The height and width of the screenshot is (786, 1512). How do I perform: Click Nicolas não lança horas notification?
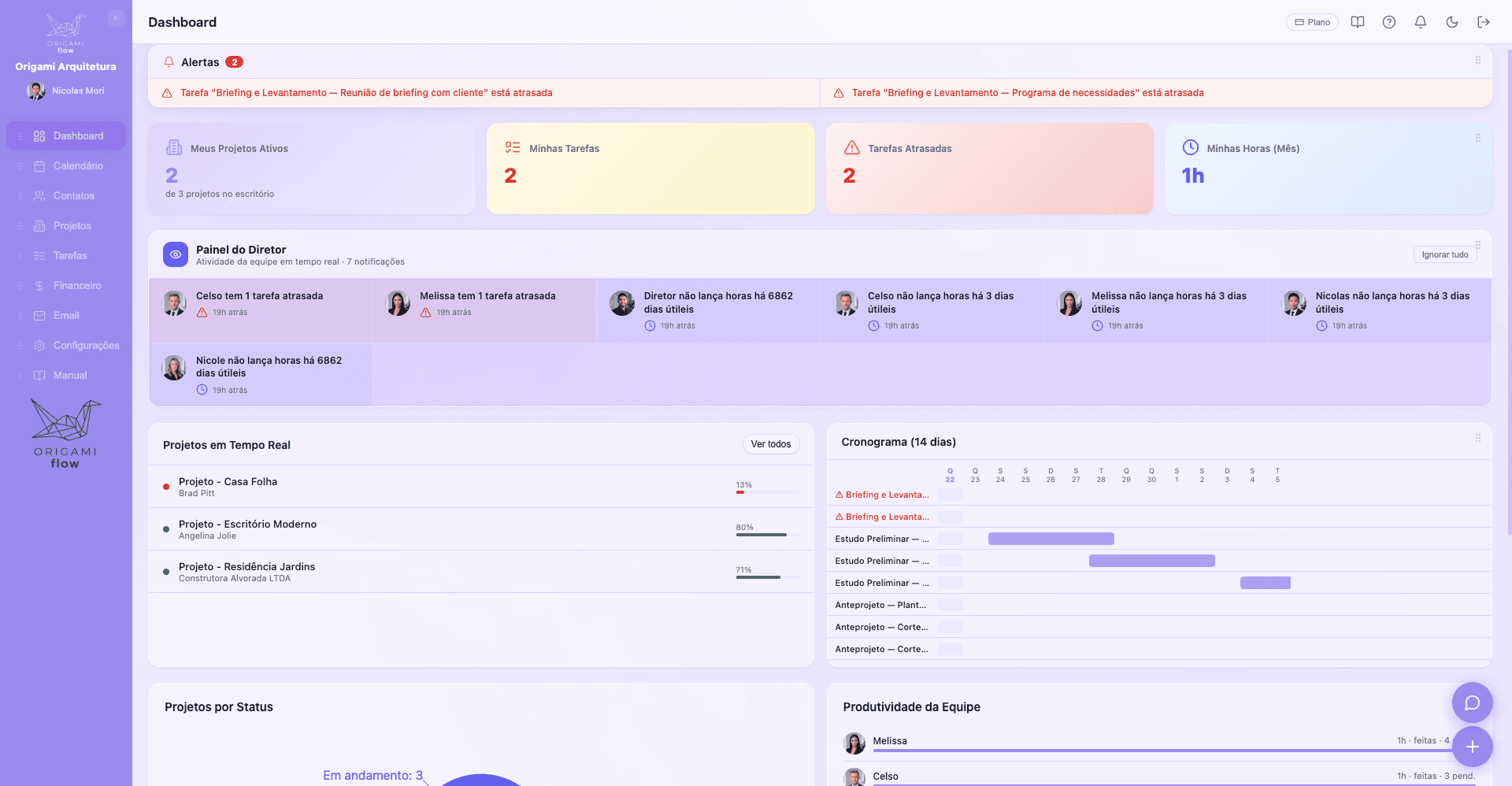pyautogui.click(x=1380, y=310)
